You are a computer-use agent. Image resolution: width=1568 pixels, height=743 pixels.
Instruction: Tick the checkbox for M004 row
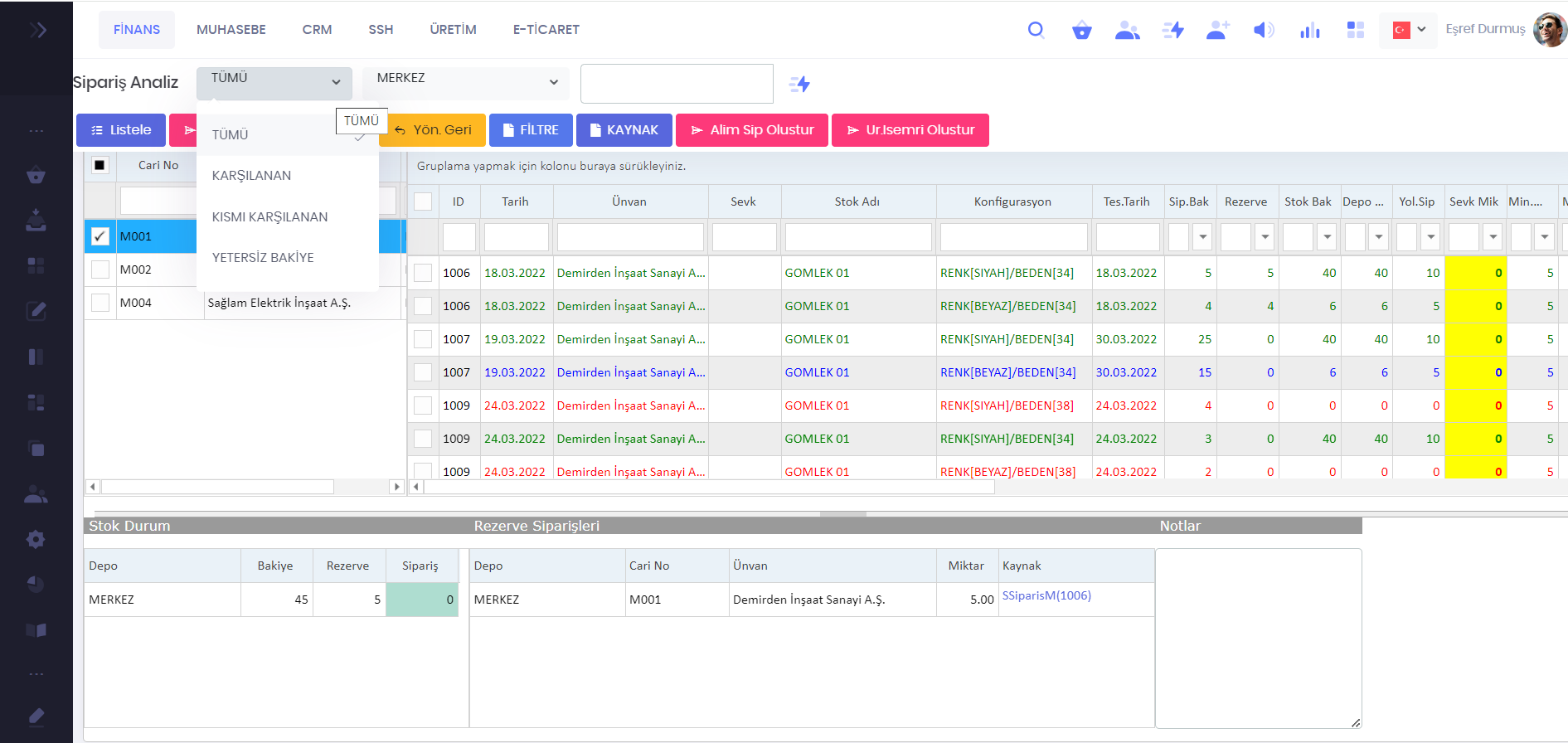pyautogui.click(x=100, y=303)
